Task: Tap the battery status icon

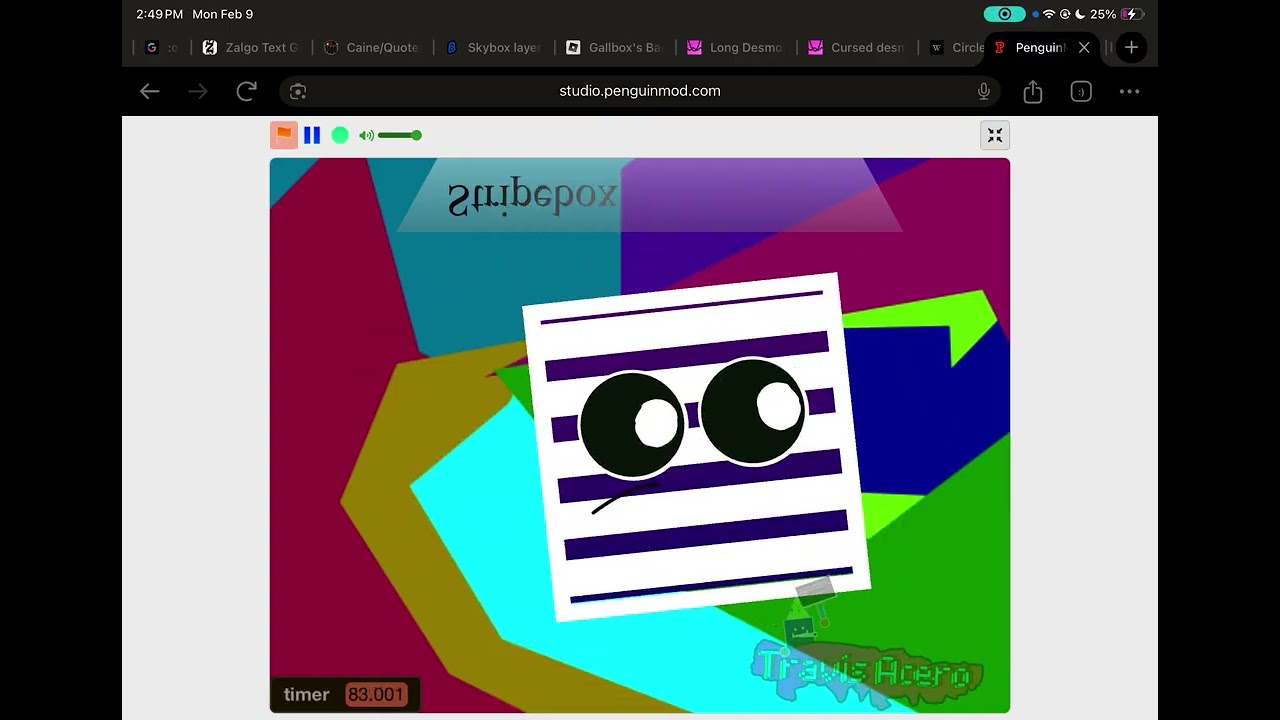Action: 1132,14
